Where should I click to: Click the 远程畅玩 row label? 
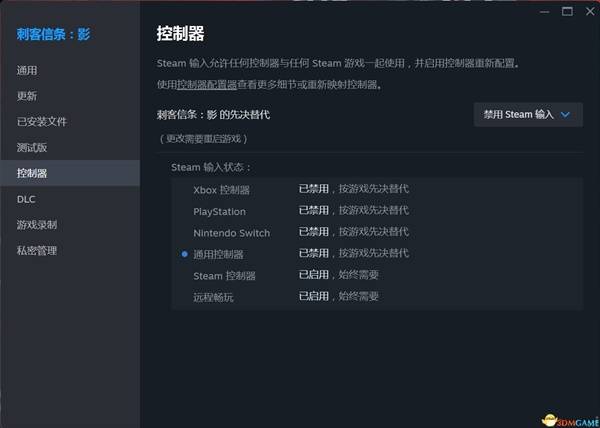click(213, 297)
